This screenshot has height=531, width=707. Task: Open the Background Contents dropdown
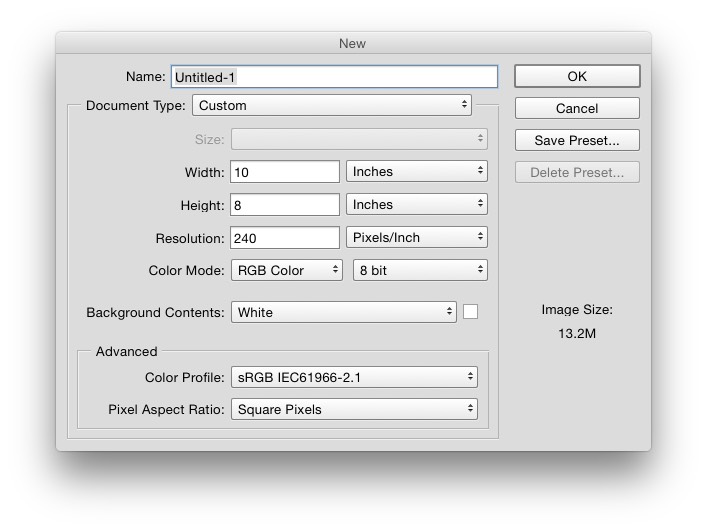click(344, 312)
